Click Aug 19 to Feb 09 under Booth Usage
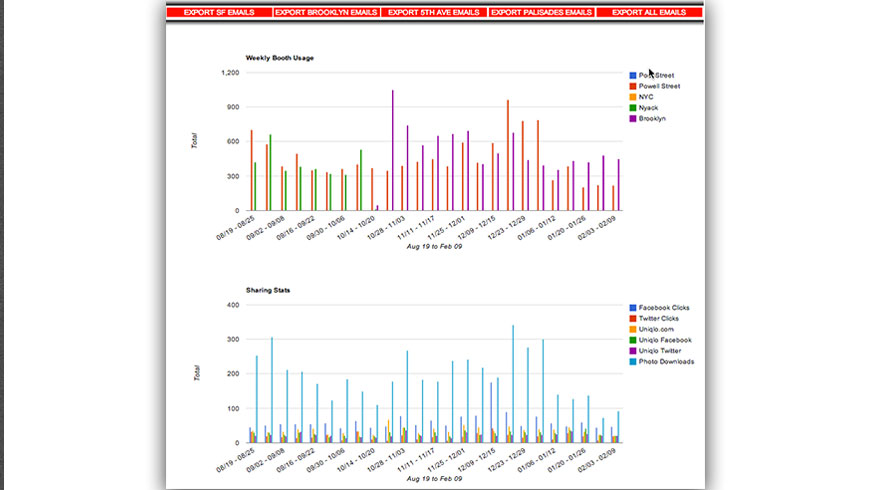Image resolution: width=870 pixels, height=490 pixels. coord(434,246)
